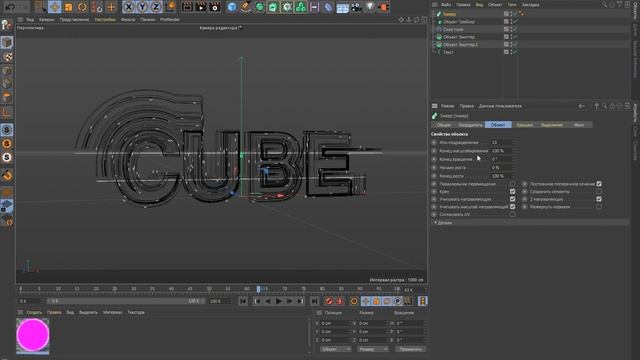Click the Record active objects red button

(329, 301)
